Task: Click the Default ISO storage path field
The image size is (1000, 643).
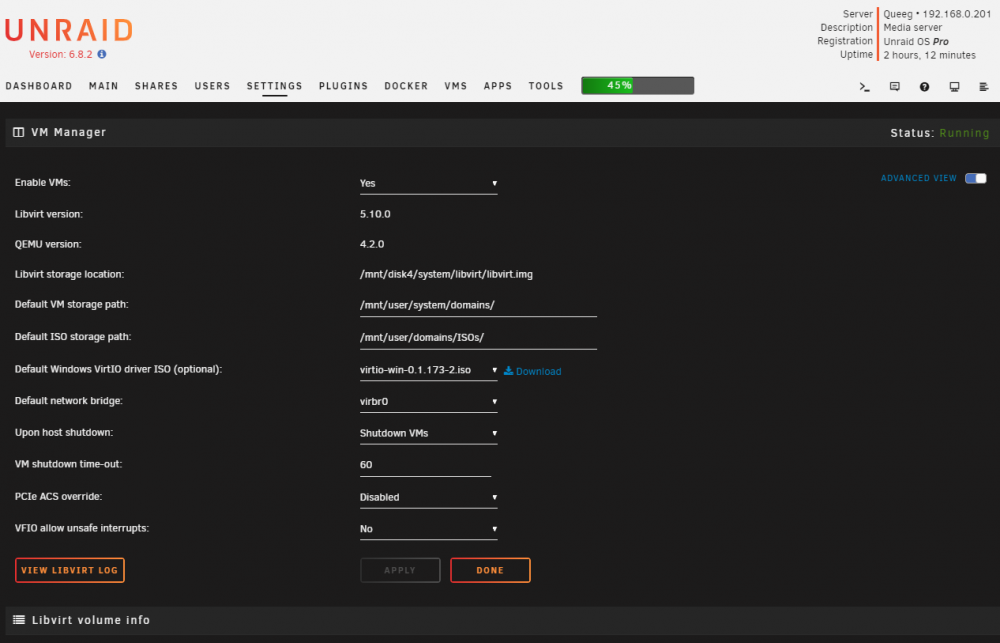Action: (x=478, y=338)
